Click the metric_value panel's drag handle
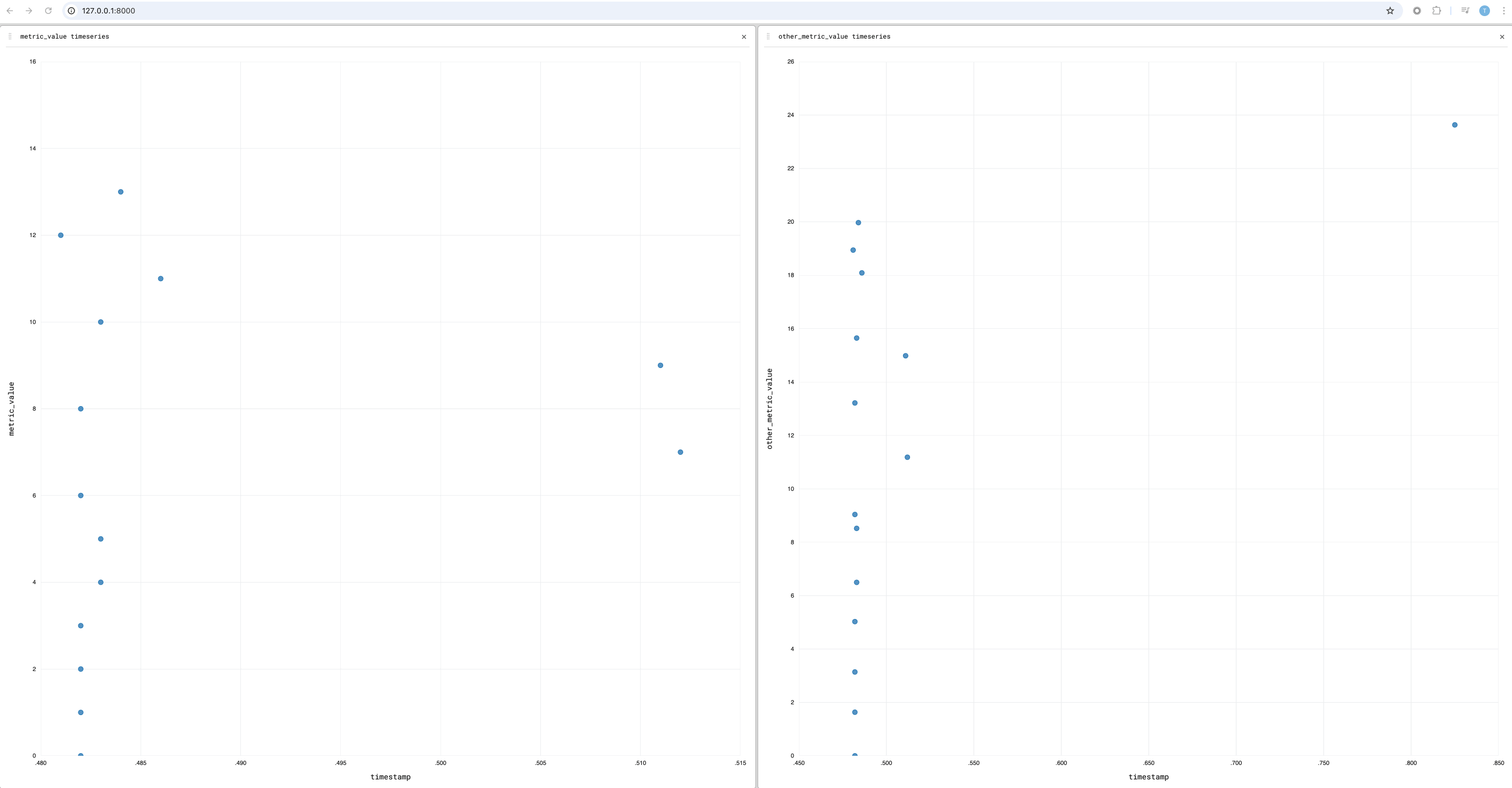 tap(10, 36)
